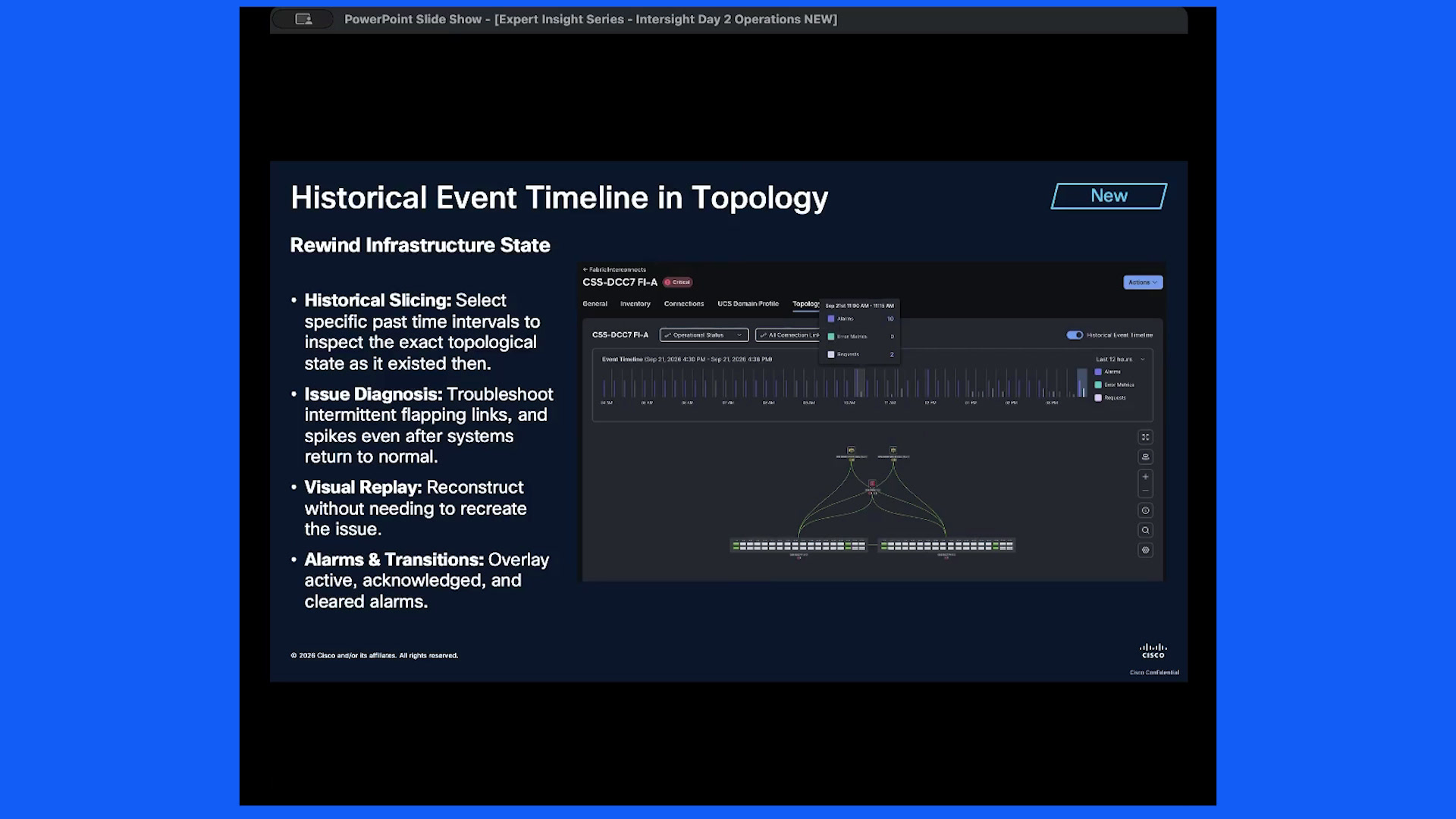1456x819 pixels.
Task: Toggle the Historical Event Timeline switch
Action: tap(1075, 334)
